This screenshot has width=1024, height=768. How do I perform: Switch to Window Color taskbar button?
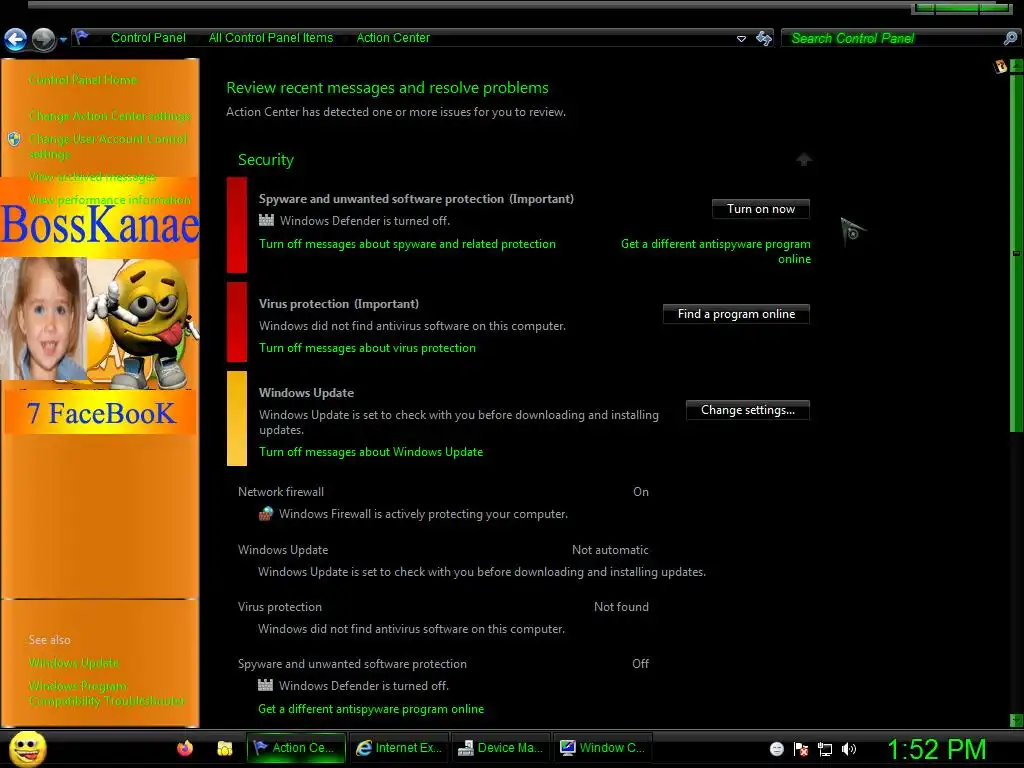(603, 748)
